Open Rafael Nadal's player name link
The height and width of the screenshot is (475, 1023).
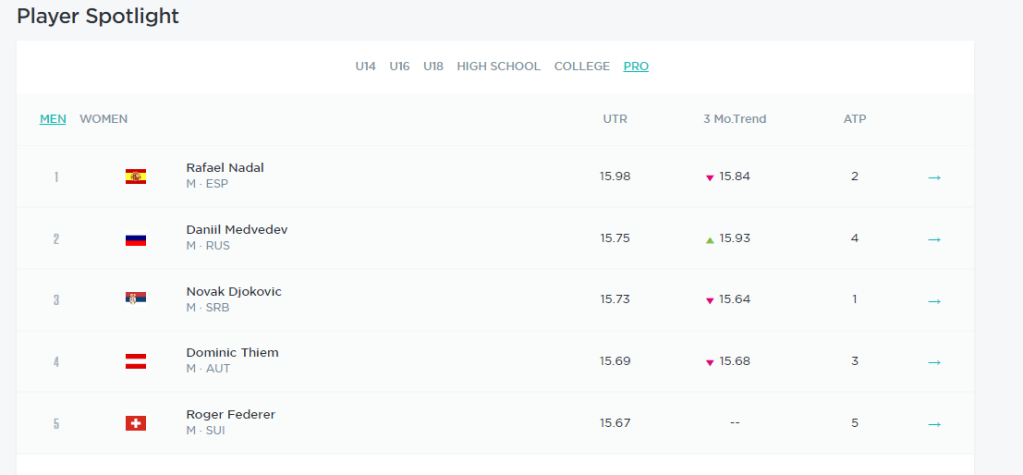(x=225, y=168)
